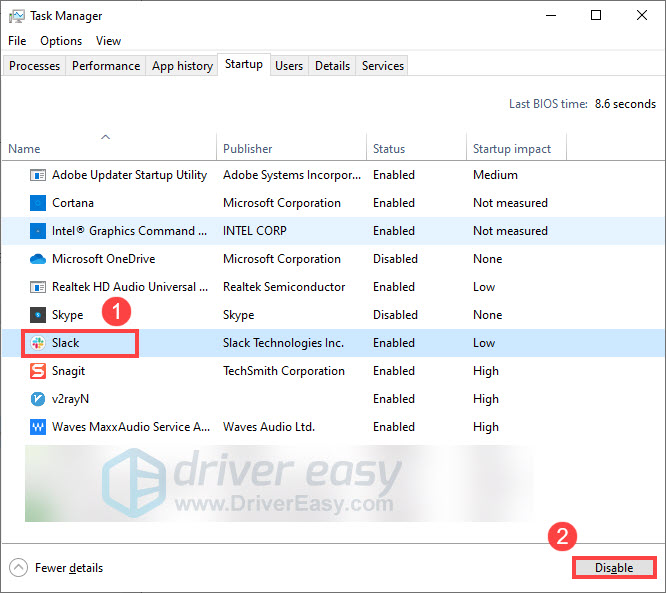
Task: Click the Slack logo icon
Action: [x=38, y=343]
